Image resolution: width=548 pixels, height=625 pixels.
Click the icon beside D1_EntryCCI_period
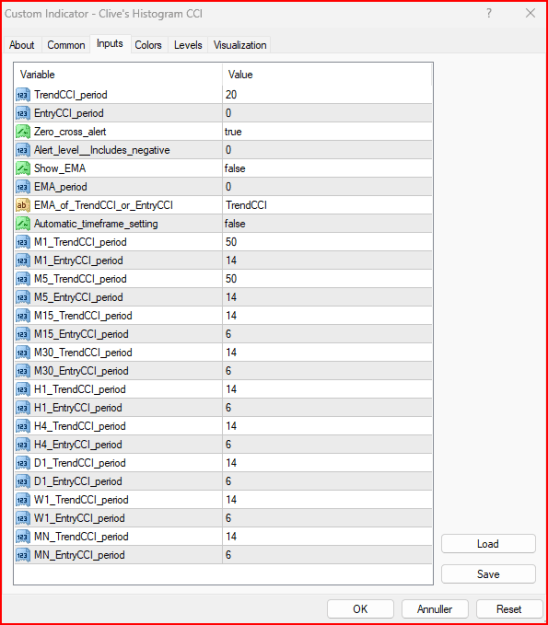(x=23, y=481)
